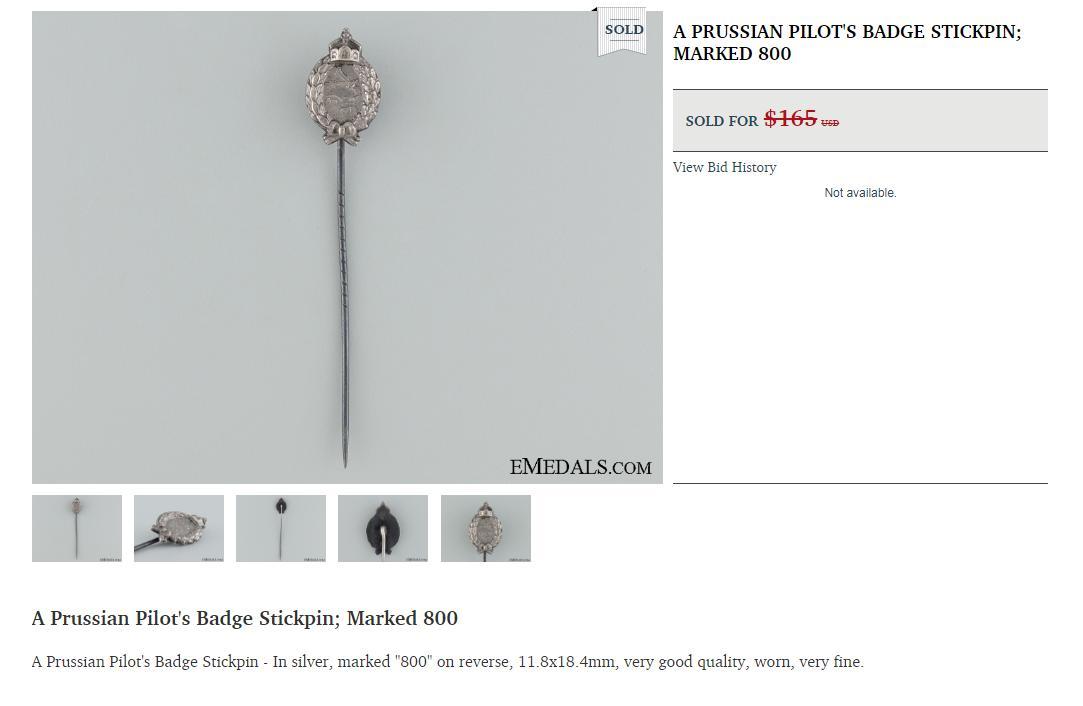The image size is (1083, 706).
Task: View the dark reverse close-up thumbnail
Action: pyautogui.click(x=383, y=528)
